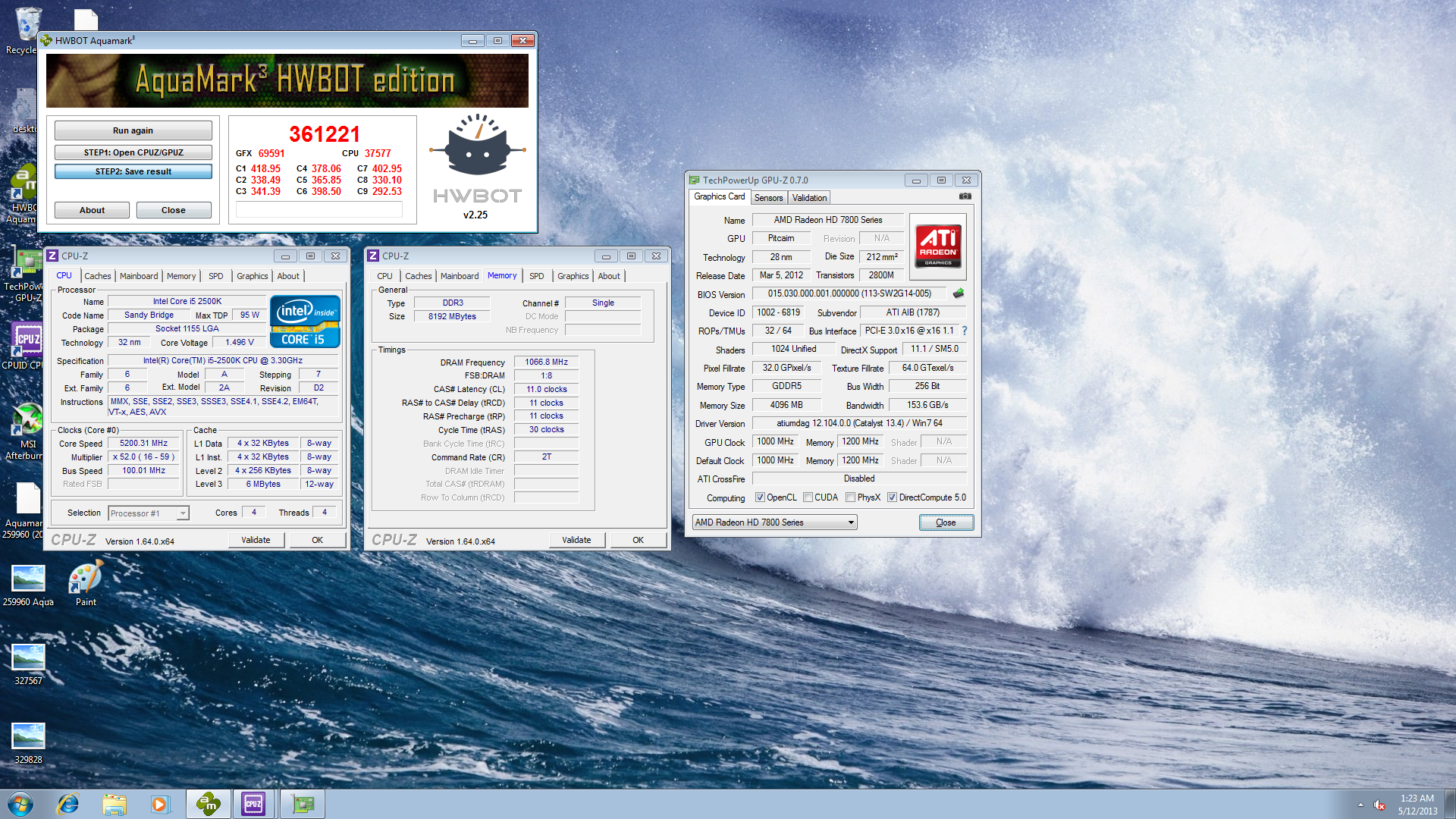Viewport: 1456px width, 819px height.
Task: Click OK in right CPU-Z window
Action: point(639,540)
